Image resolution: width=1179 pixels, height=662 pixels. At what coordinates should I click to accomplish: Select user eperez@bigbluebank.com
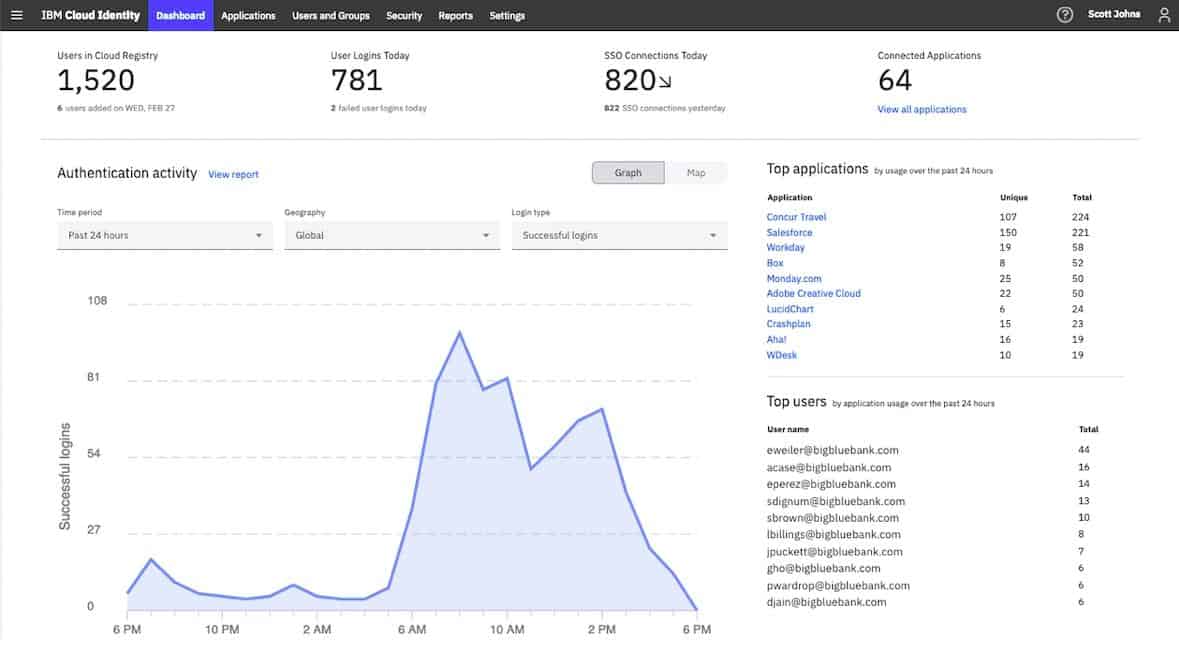click(x=831, y=484)
